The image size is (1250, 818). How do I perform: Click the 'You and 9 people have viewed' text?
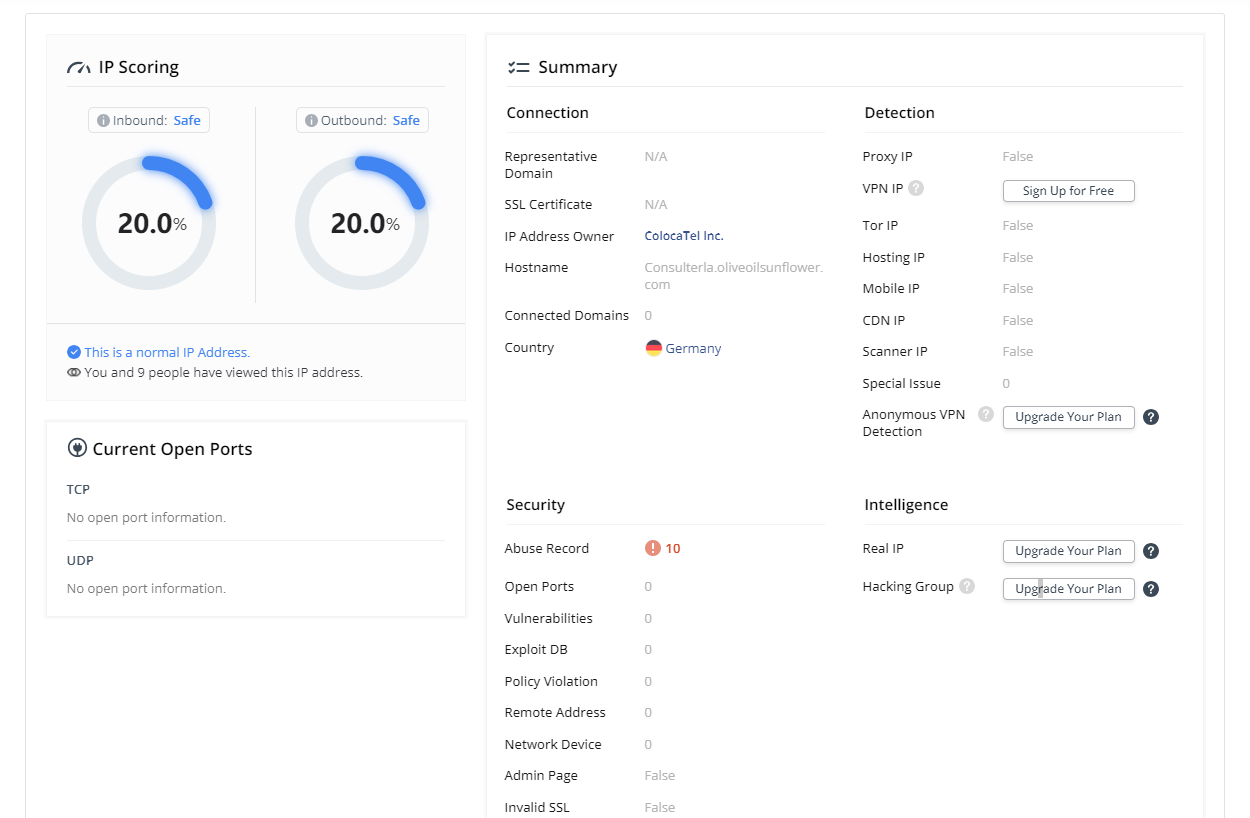click(223, 372)
